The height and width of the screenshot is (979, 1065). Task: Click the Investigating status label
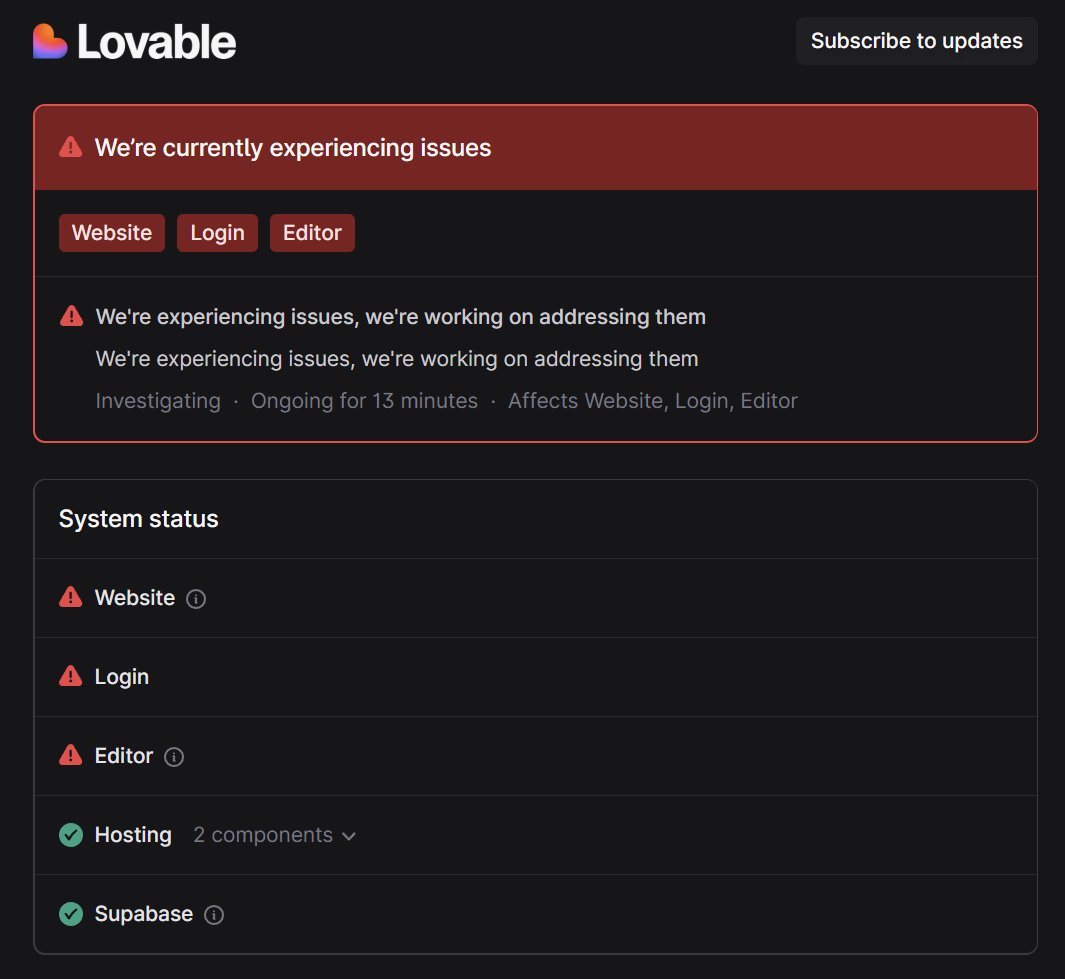coord(158,401)
